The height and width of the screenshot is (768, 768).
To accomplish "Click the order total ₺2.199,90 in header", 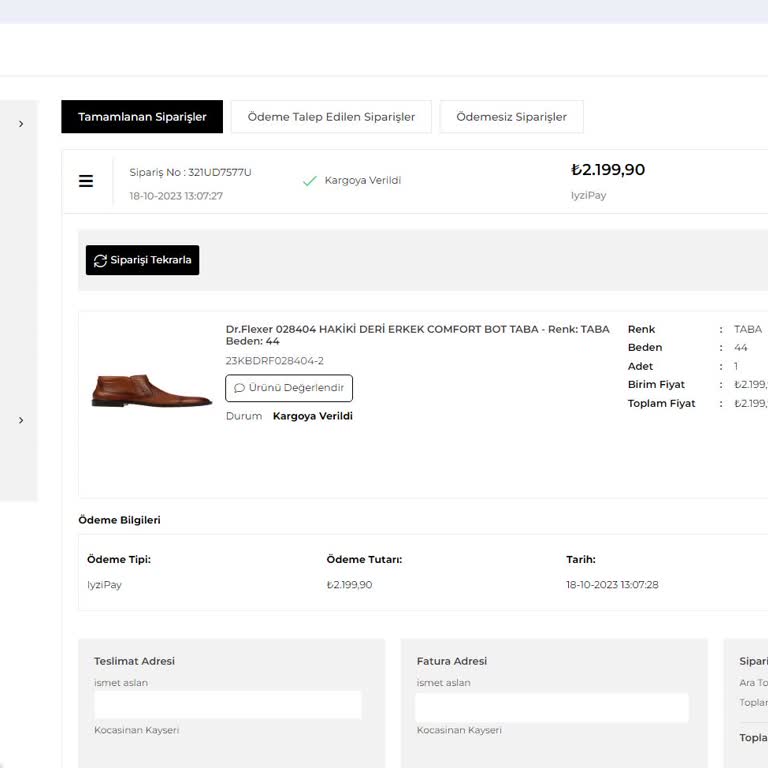I will (608, 170).
